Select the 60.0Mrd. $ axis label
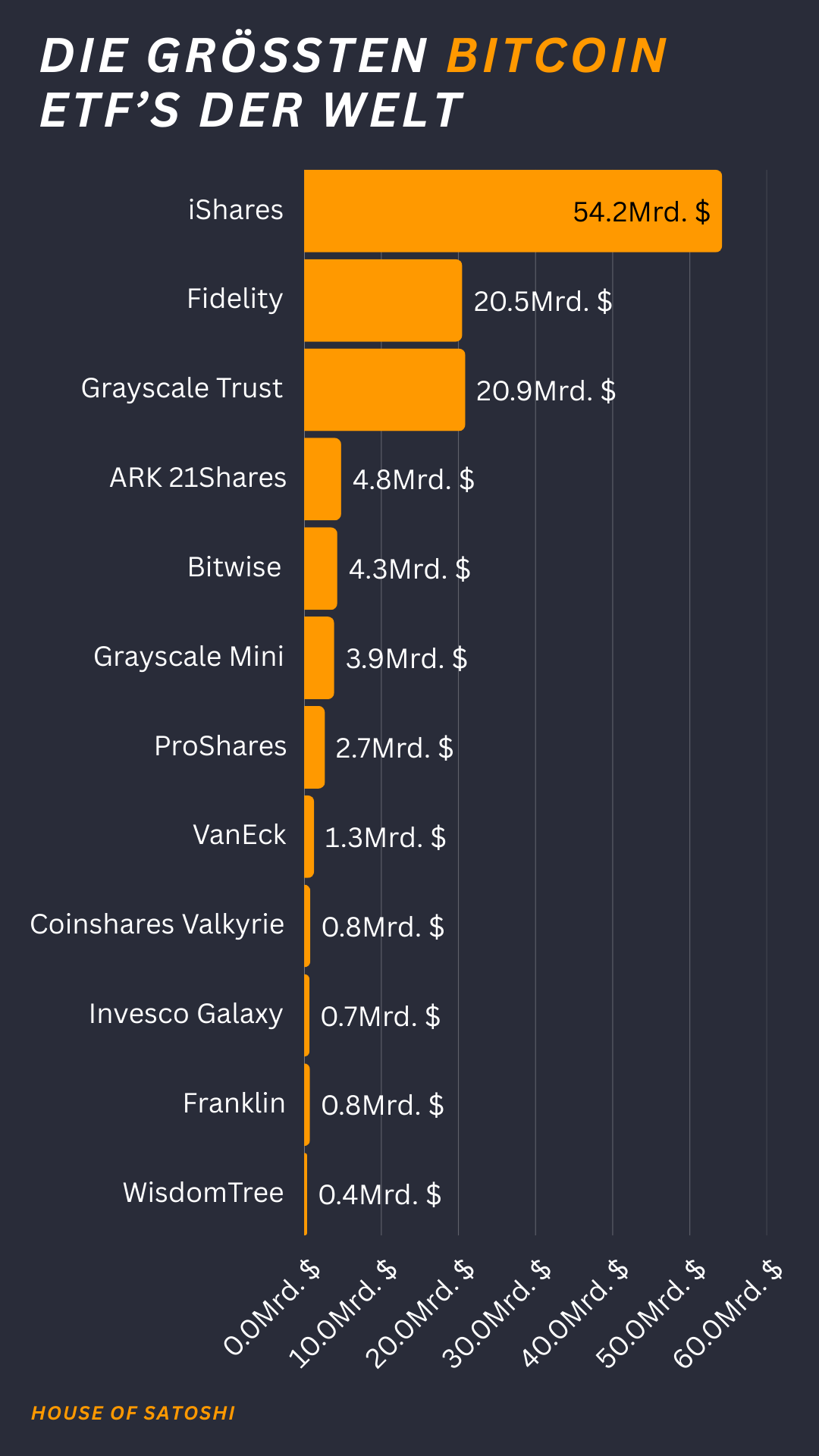Viewport: 819px width, 1456px height. pos(728,1314)
